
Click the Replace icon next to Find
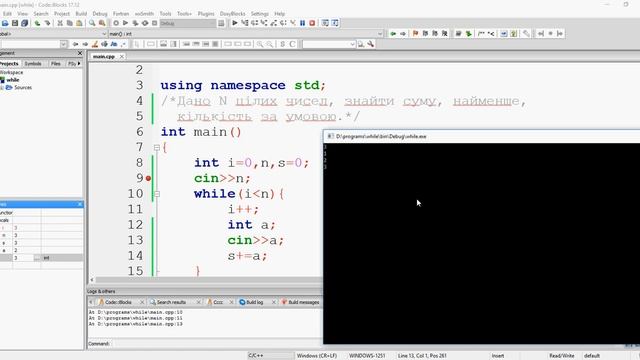102,23
